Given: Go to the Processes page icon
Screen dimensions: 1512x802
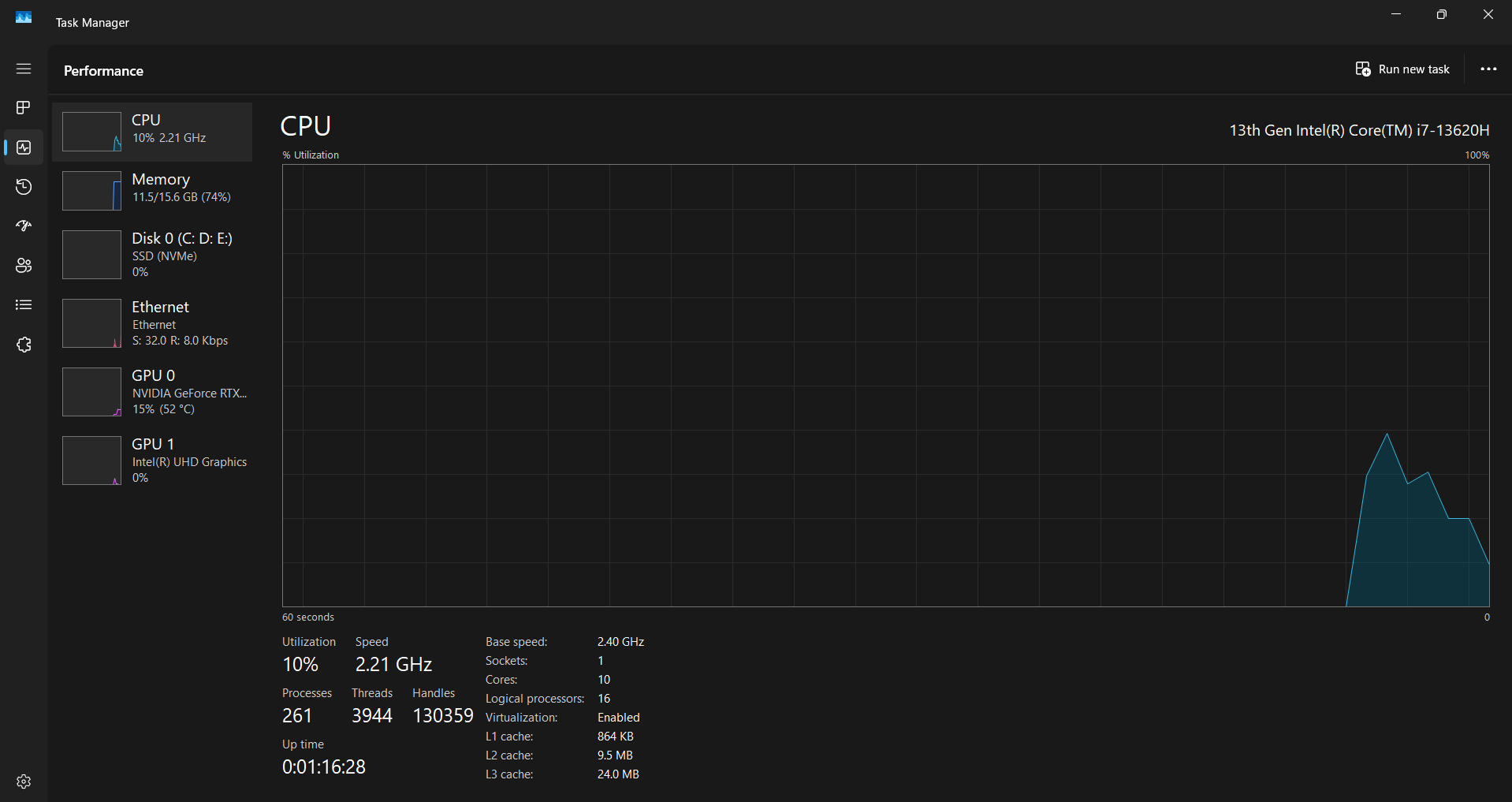Looking at the screenshot, I should click(24, 107).
